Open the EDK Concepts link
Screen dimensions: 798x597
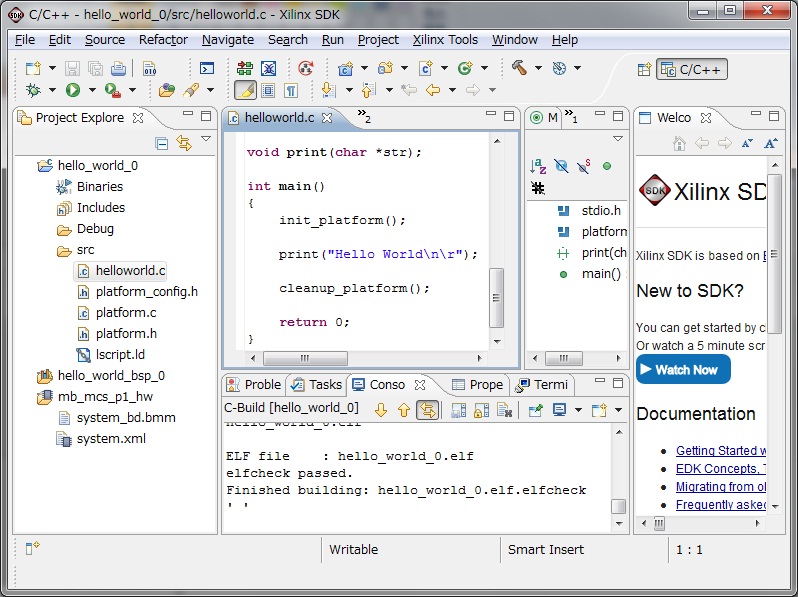click(x=721, y=468)
